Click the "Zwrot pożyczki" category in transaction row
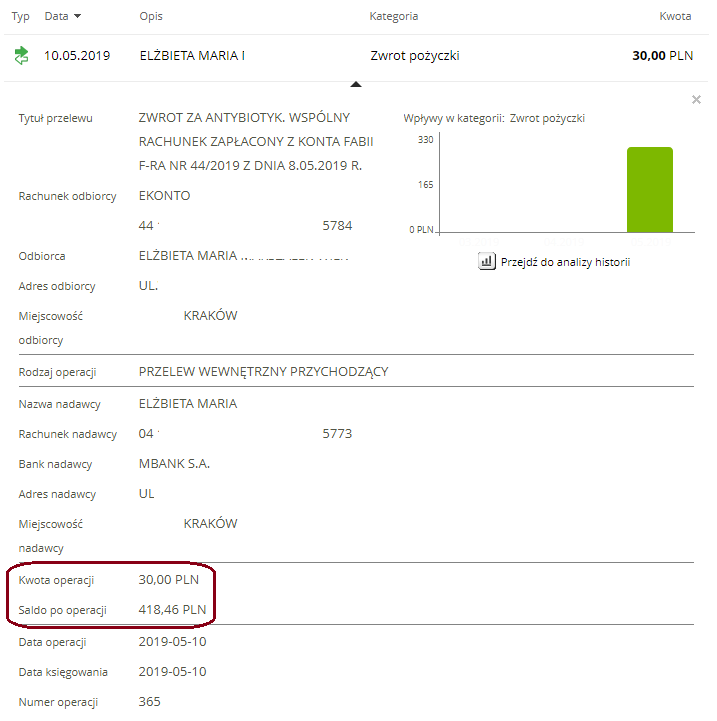The image size is (717, 721). coord(414,56)
